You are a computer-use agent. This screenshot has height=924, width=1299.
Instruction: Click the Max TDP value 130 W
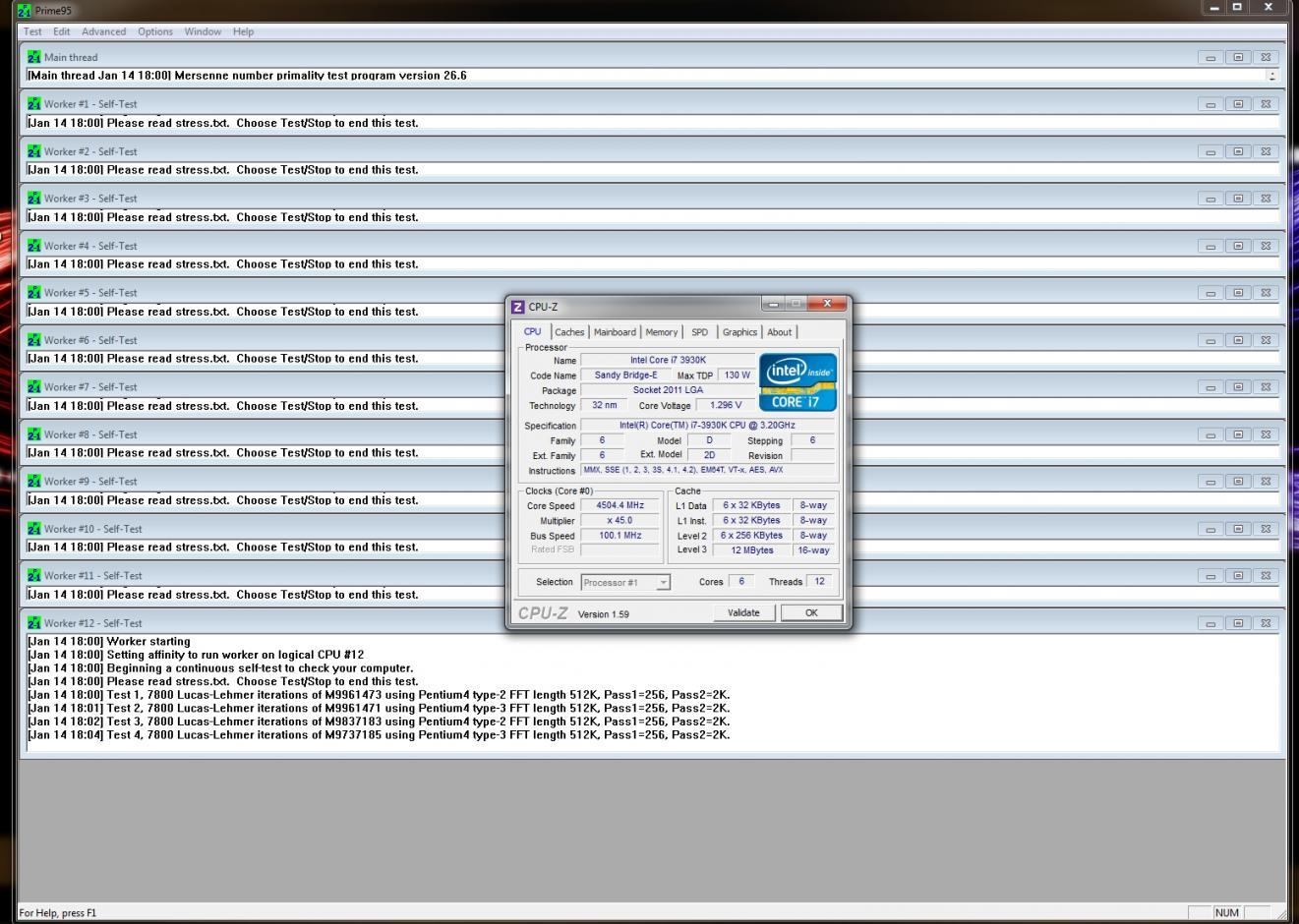point(737,375)
